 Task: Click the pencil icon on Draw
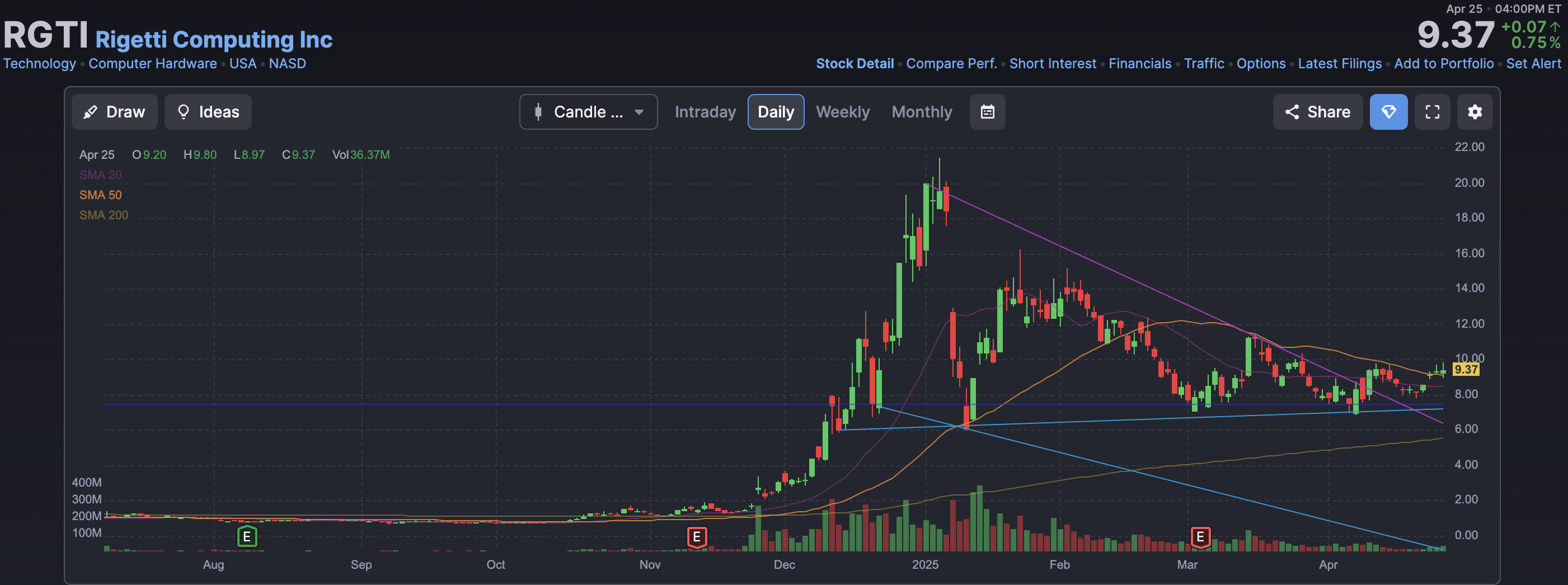tap(90, 112)
